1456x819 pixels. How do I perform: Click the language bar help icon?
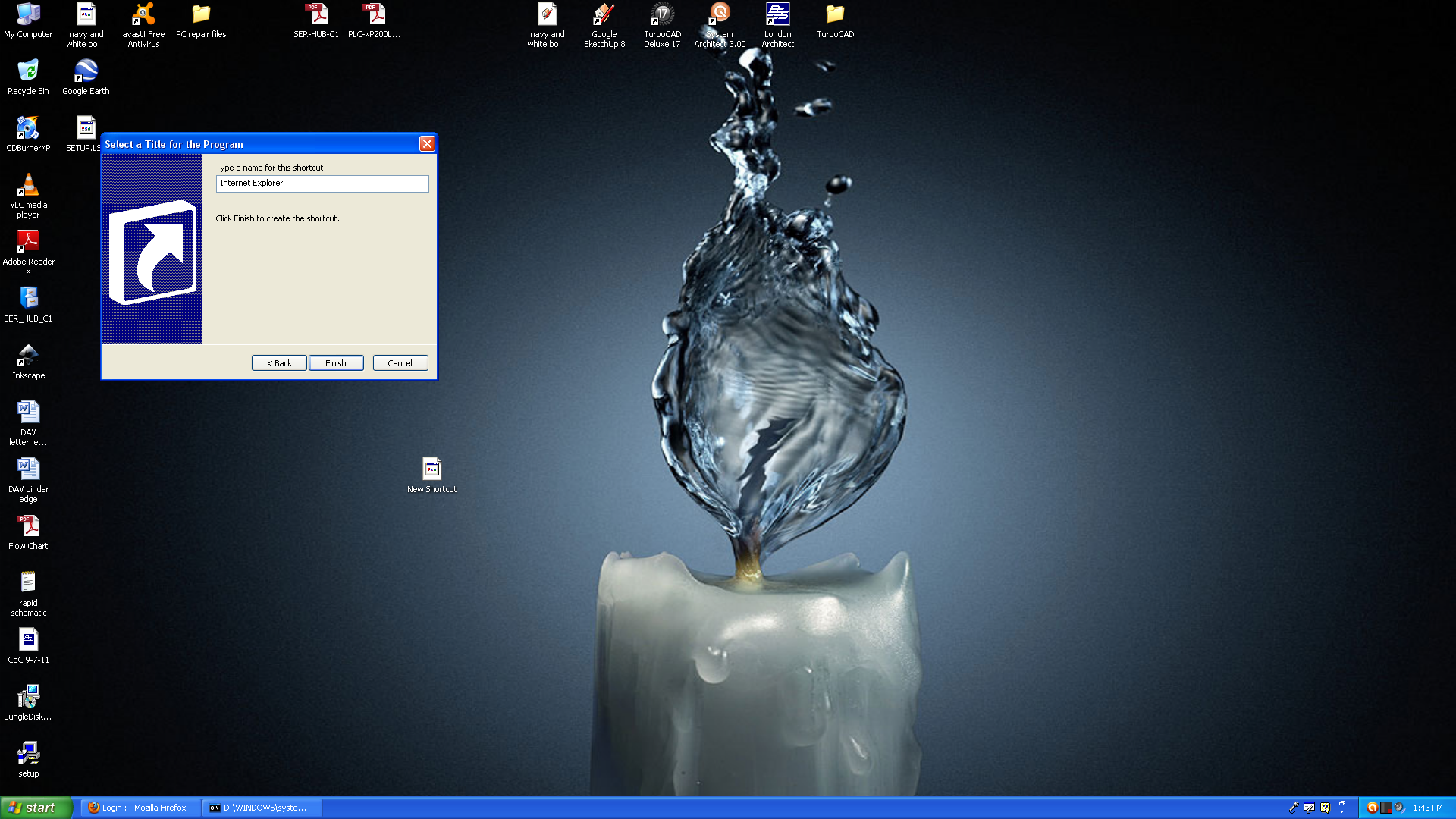click(x=1325, y=808)
